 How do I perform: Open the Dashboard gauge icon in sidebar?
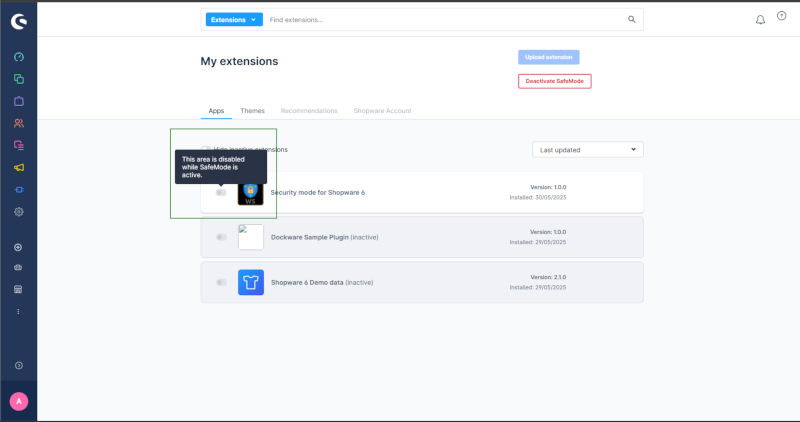19,57
